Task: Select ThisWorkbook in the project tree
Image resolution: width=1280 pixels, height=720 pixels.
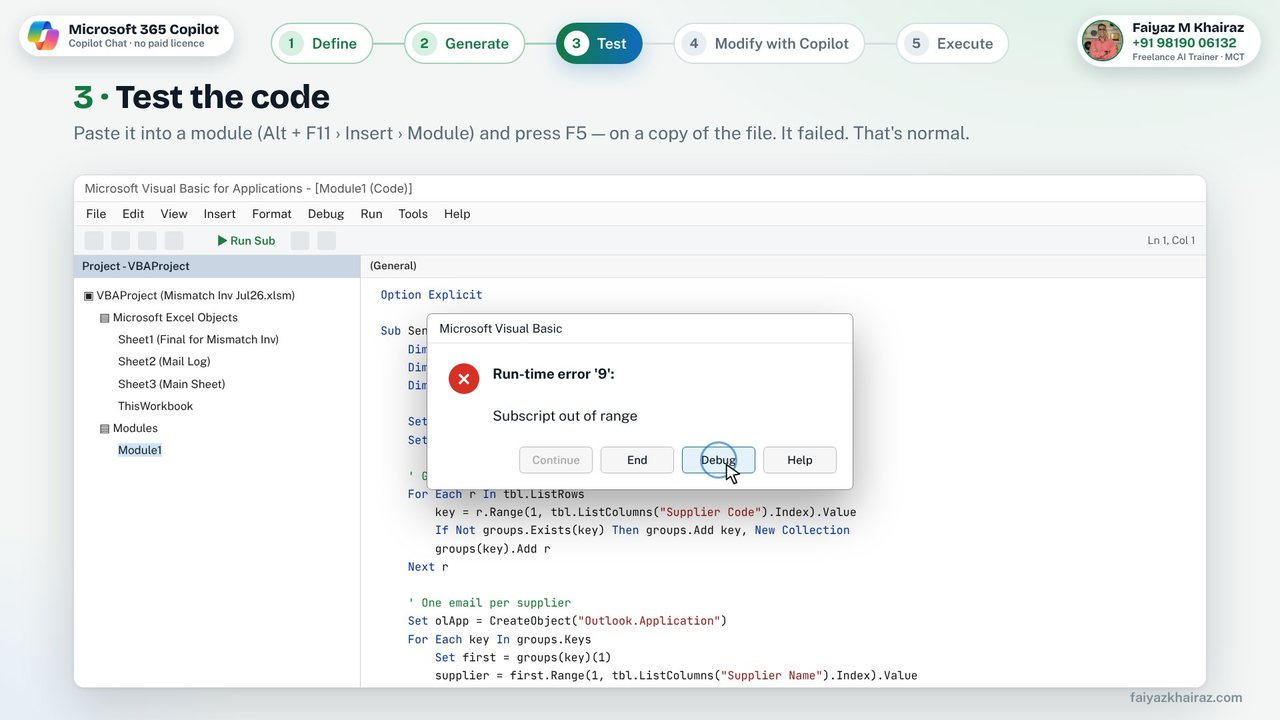Action: 155,406
